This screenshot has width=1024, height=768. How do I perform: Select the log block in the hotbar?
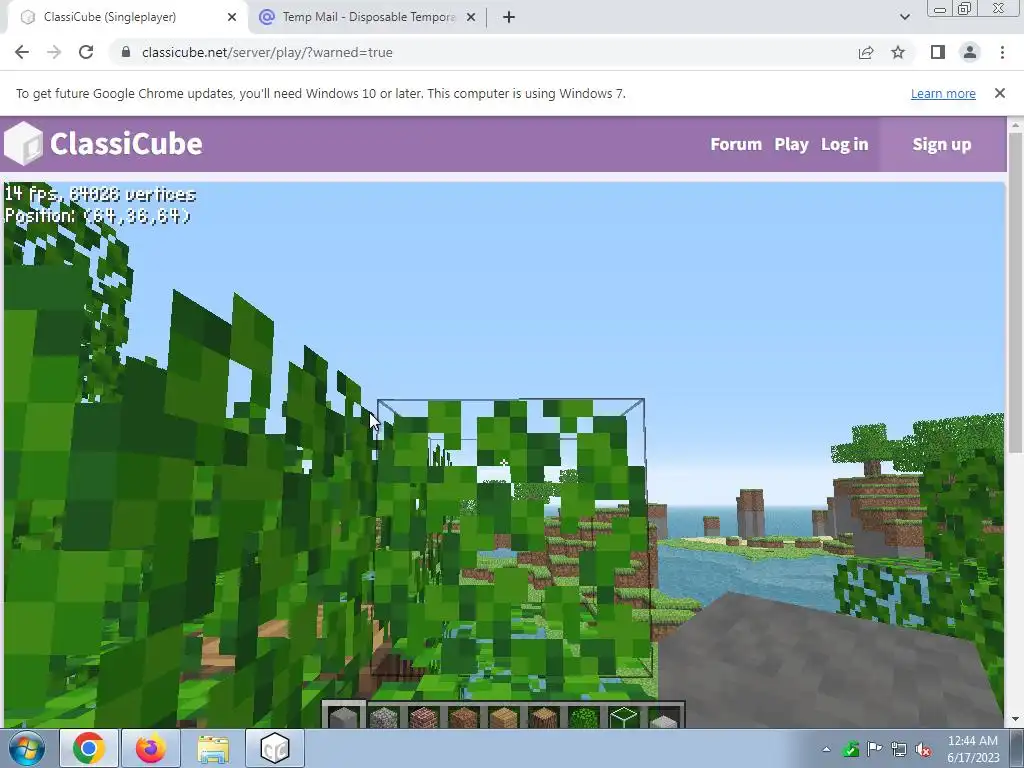click(x=543, y=716)
